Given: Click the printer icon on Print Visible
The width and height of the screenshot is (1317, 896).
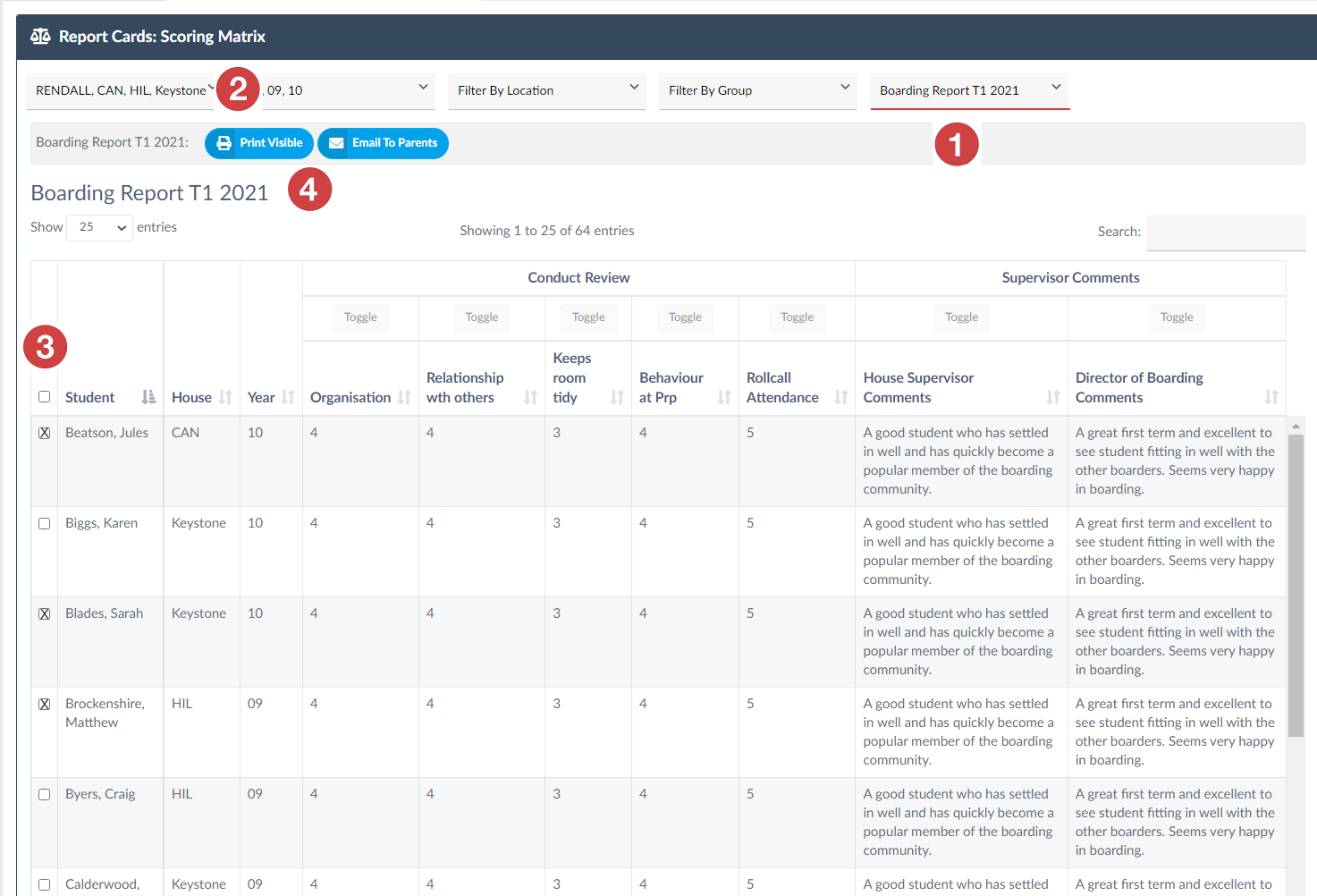Looking at the screenshot, I should coord(224,143).
